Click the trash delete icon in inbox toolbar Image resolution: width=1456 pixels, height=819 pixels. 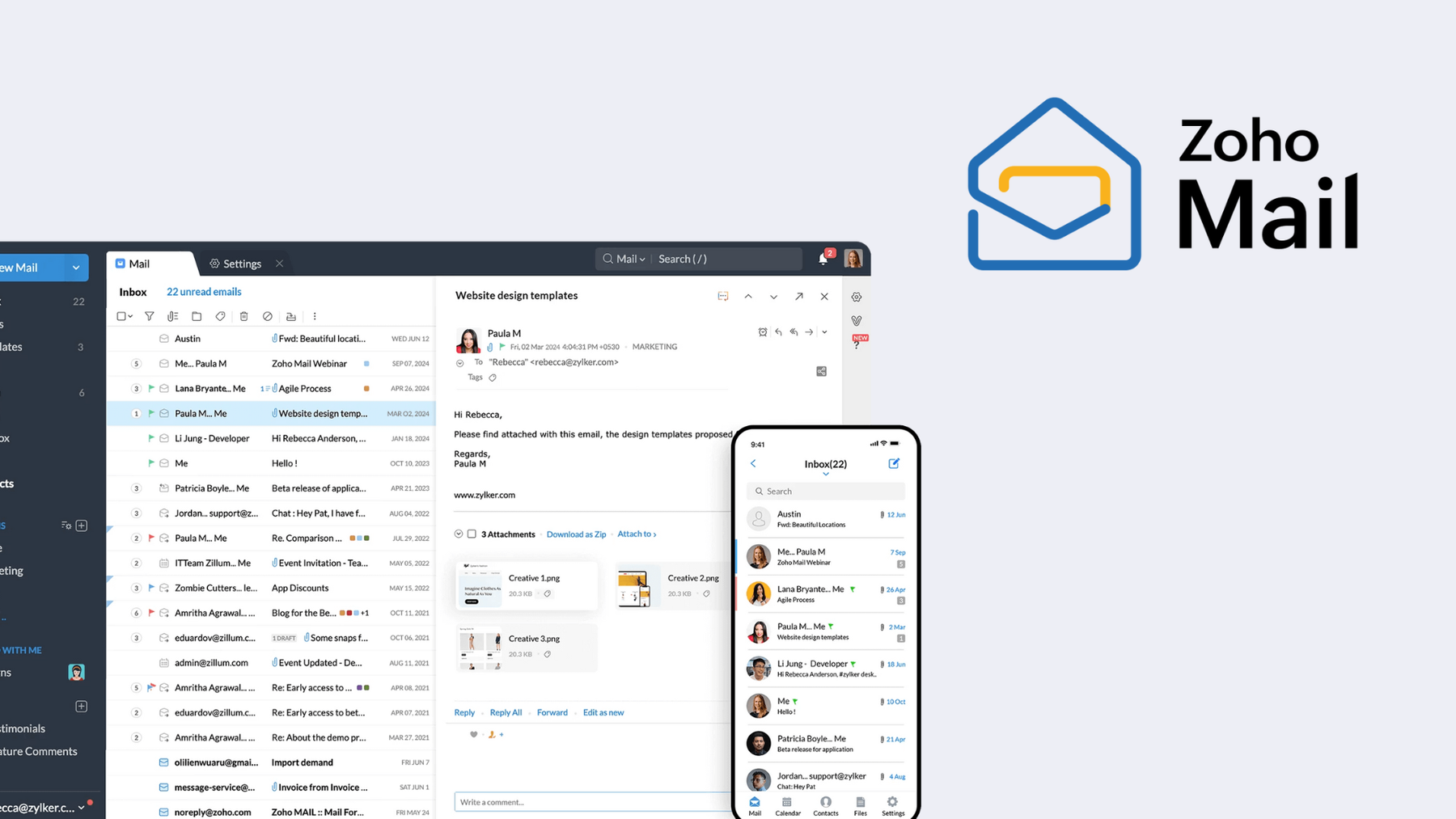click(243, 316)
